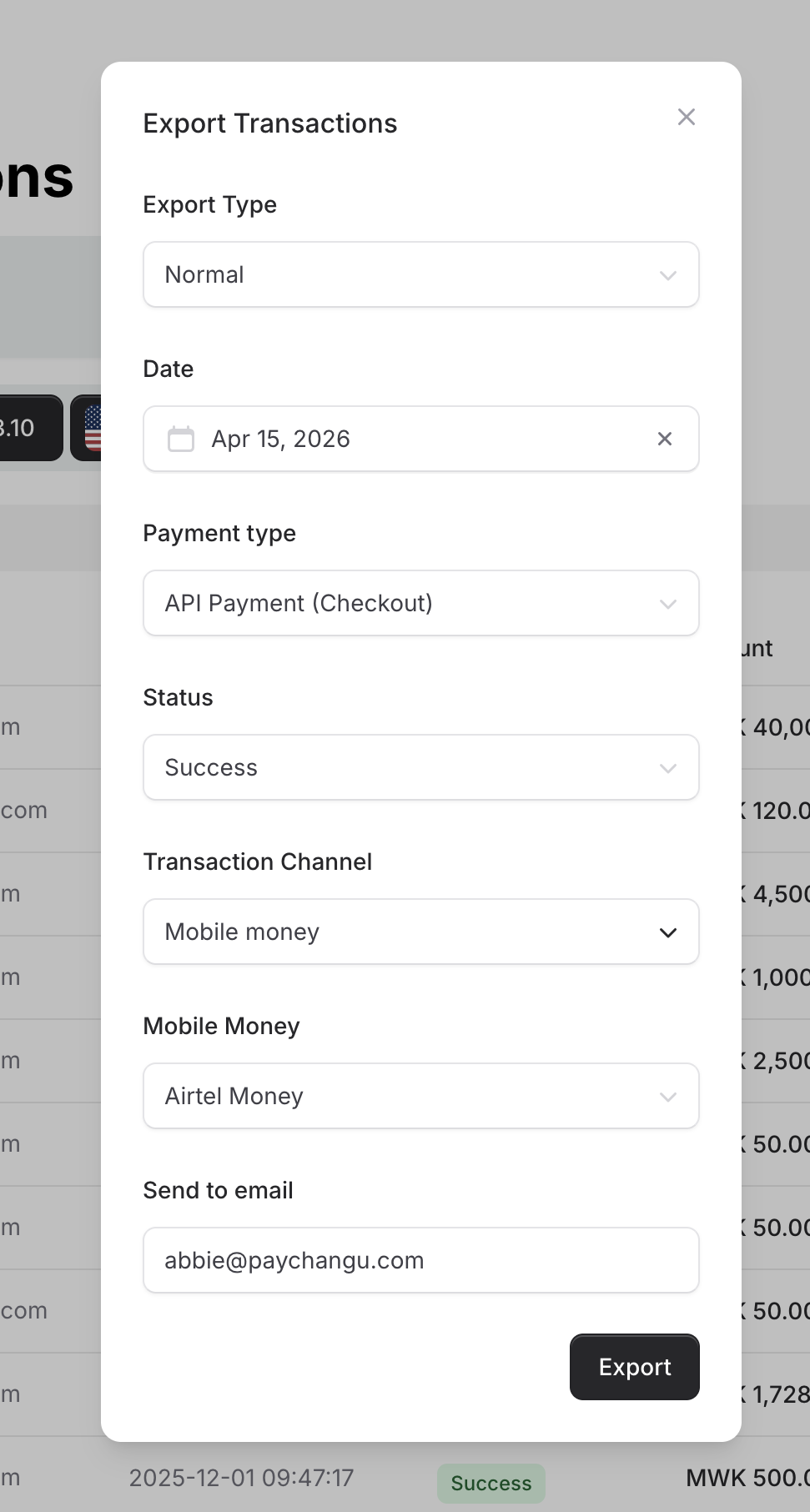Click the Success status badge in table
The width and height of the screenshot is (810, 1512).
491,1483
